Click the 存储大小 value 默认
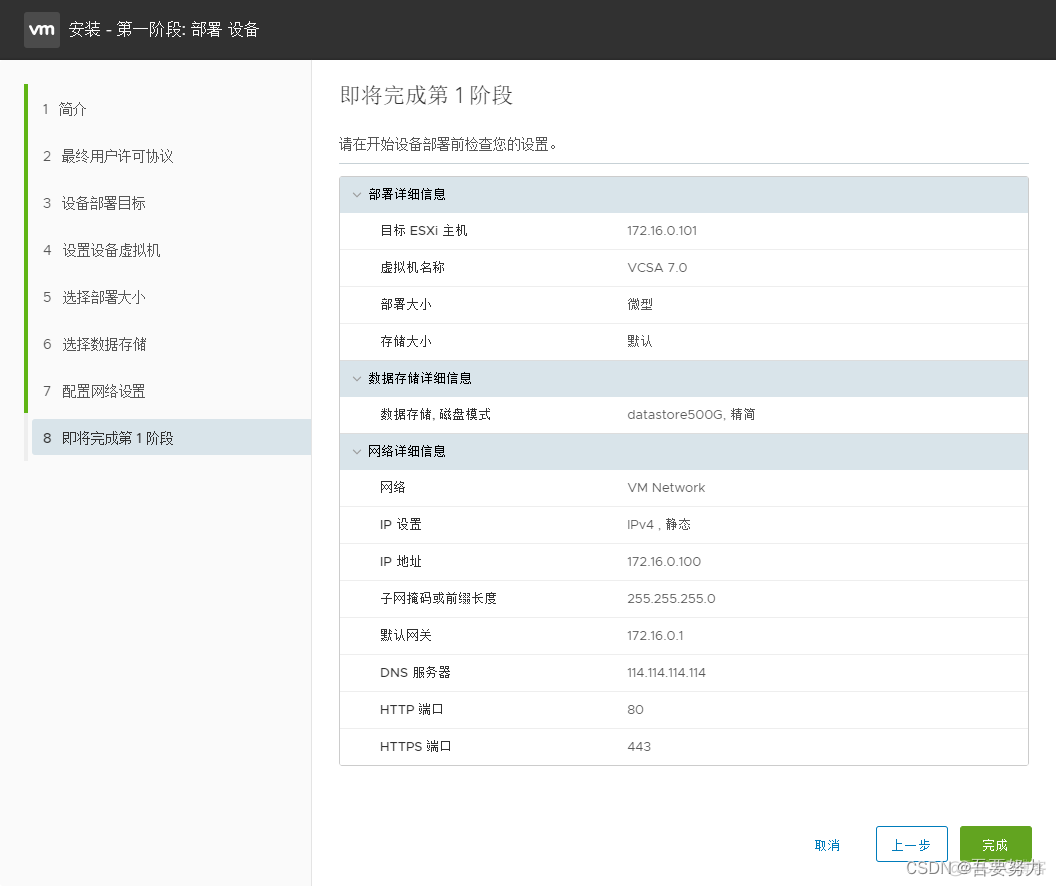Screen dimensions: 1056x886 pos(640,341)
